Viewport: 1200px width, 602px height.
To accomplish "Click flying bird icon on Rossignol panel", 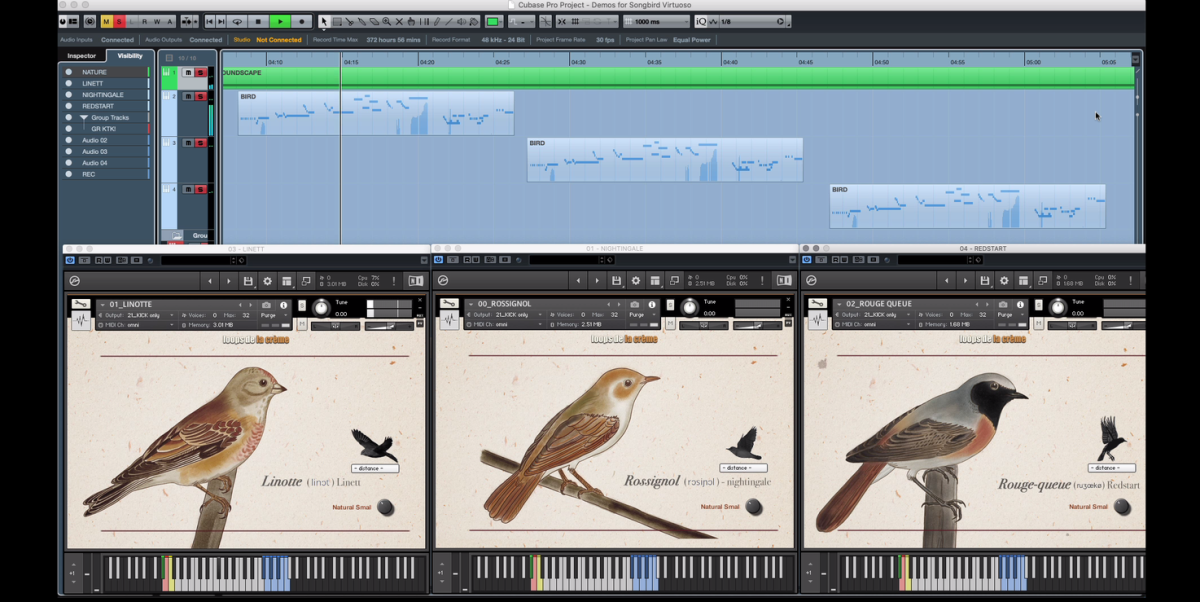I will 743,443.
